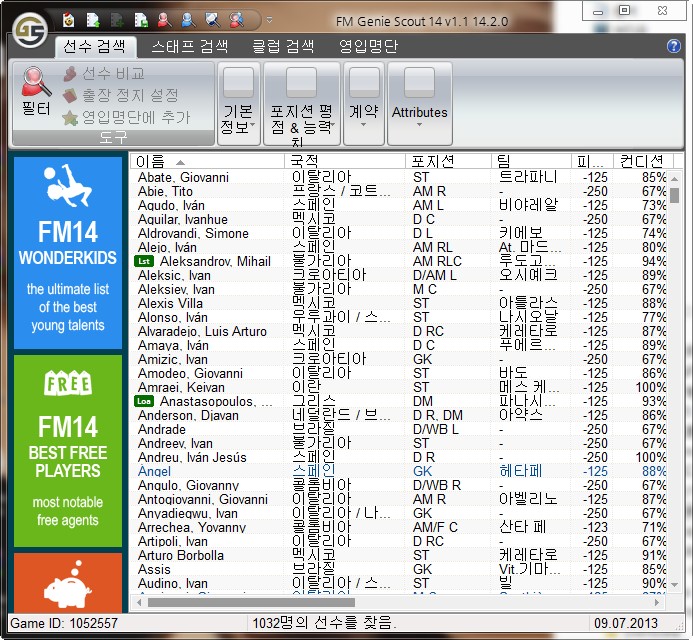Viewport: 693px width, 640px height.
Task: Click the blue staff search quick-access icon
Action: point(187,19)
